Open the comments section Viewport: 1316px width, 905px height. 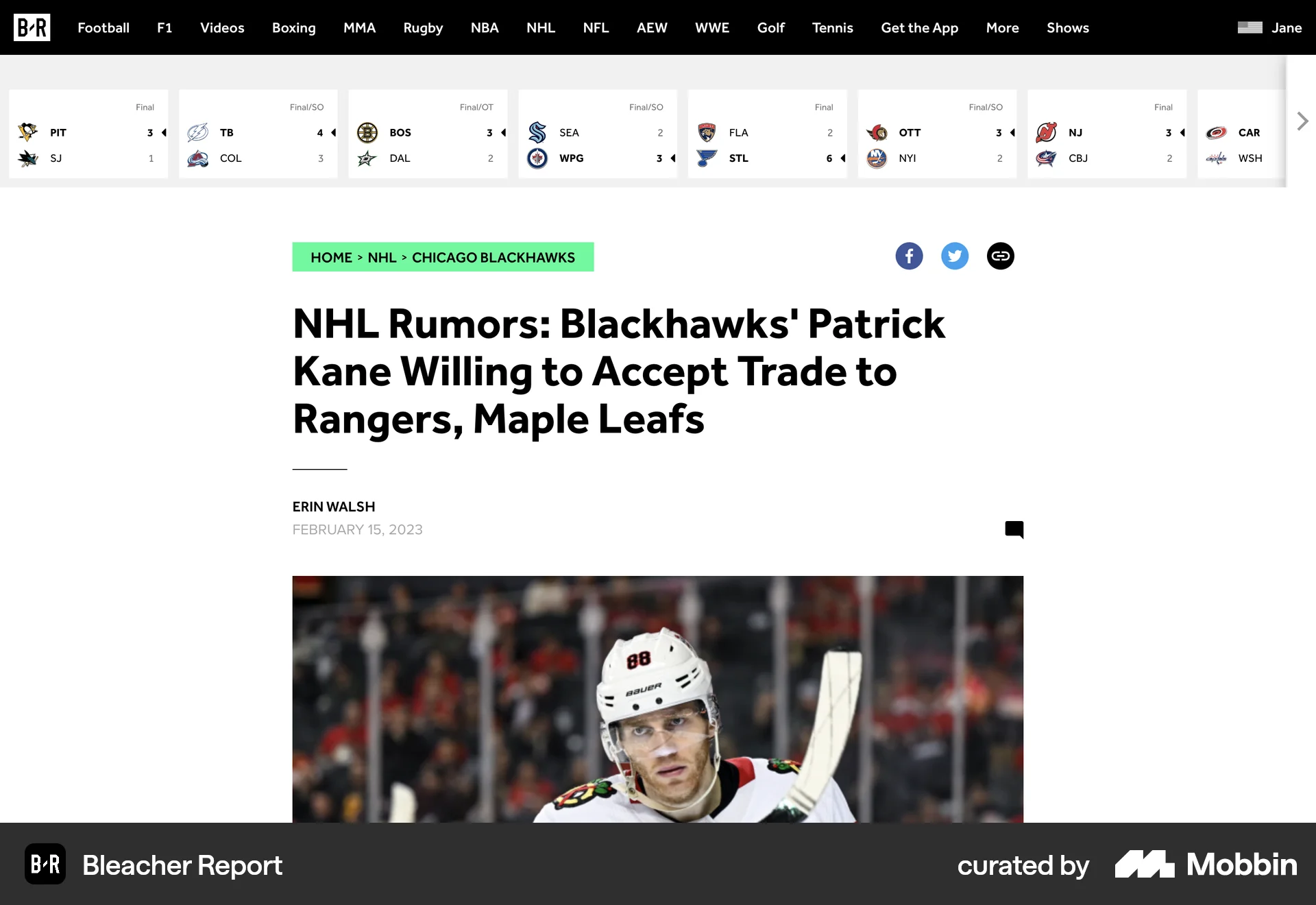pos(1014,529)
